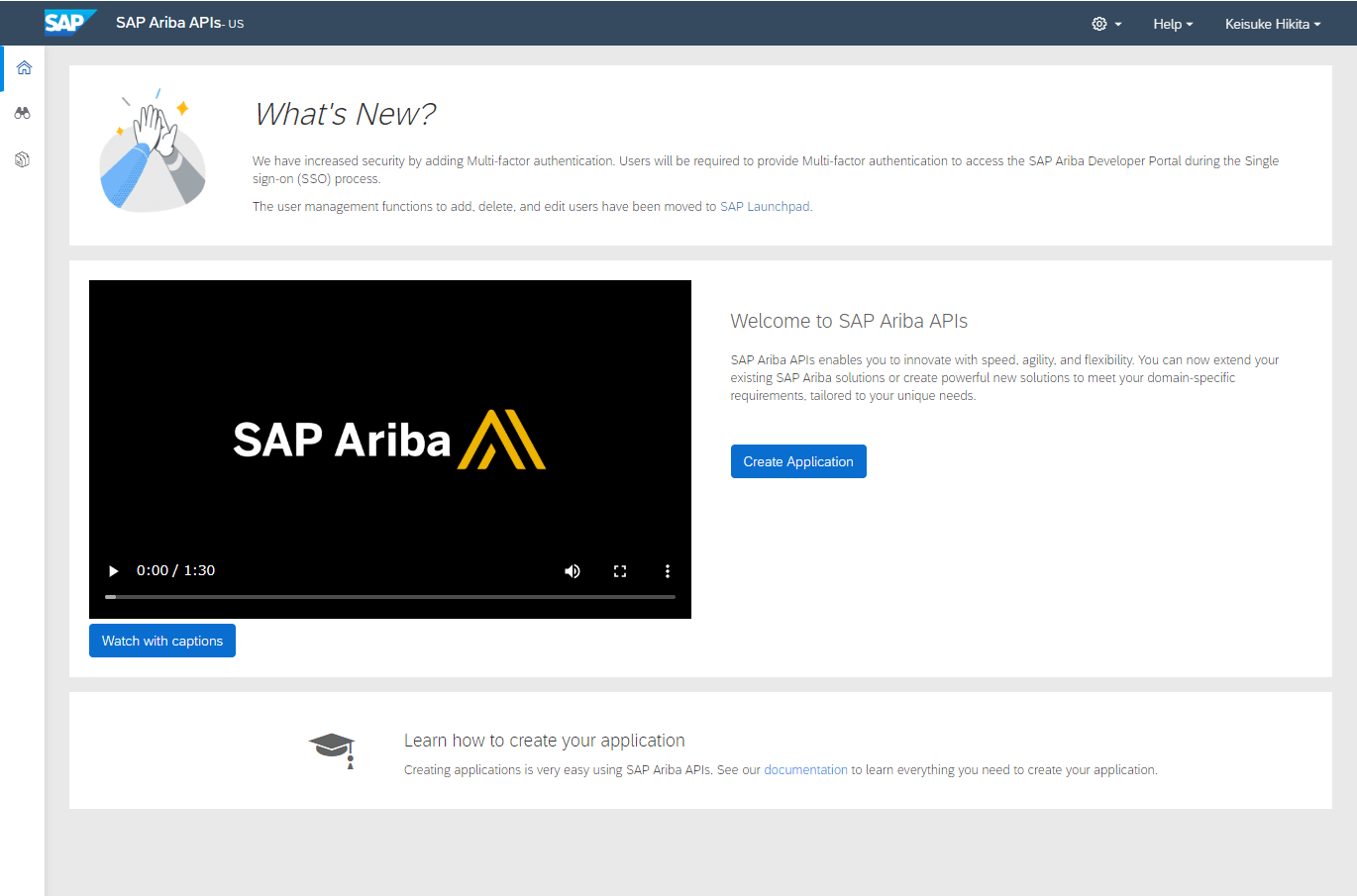
Task: Mute the video with the speaker icon
Action: [x=573, y=571]
